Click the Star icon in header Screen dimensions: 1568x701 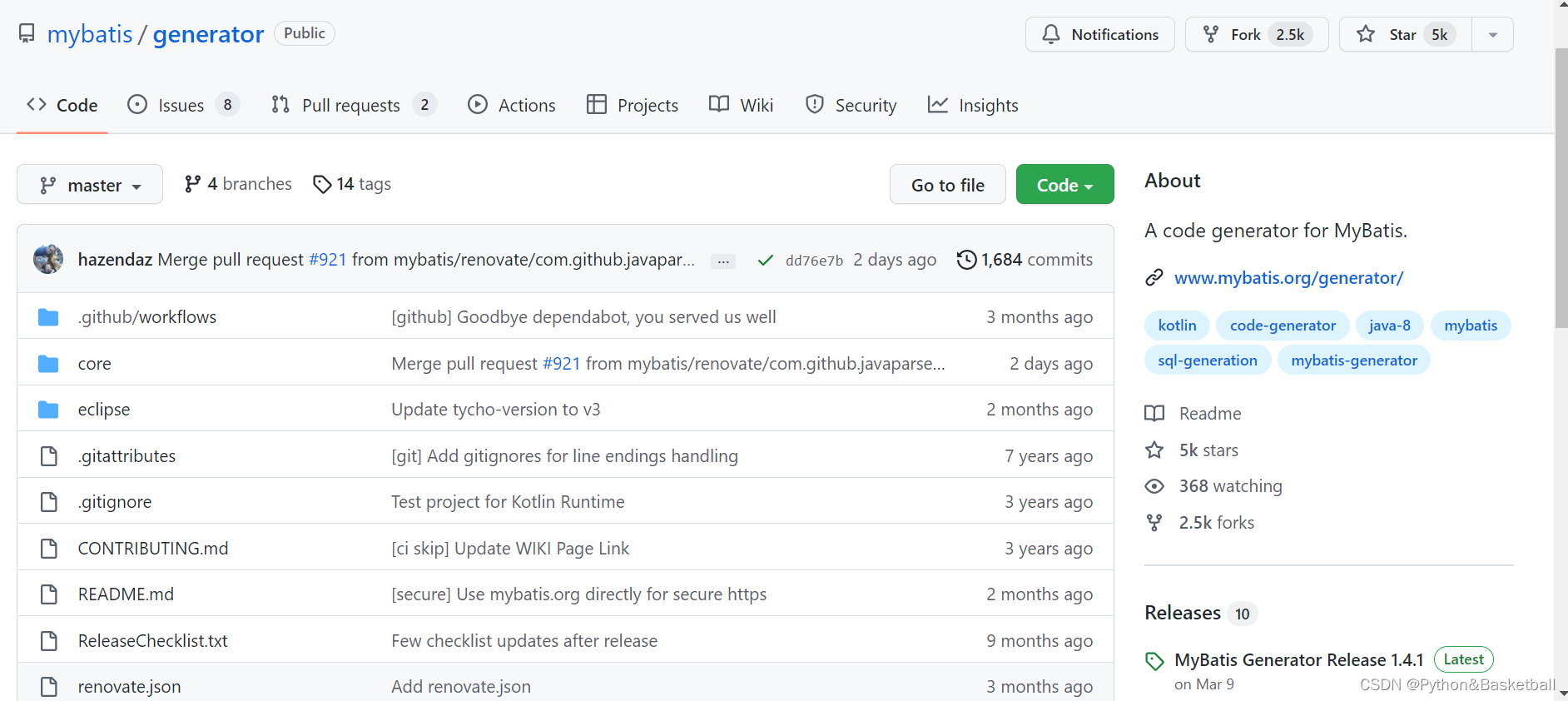pos(1366,34)
